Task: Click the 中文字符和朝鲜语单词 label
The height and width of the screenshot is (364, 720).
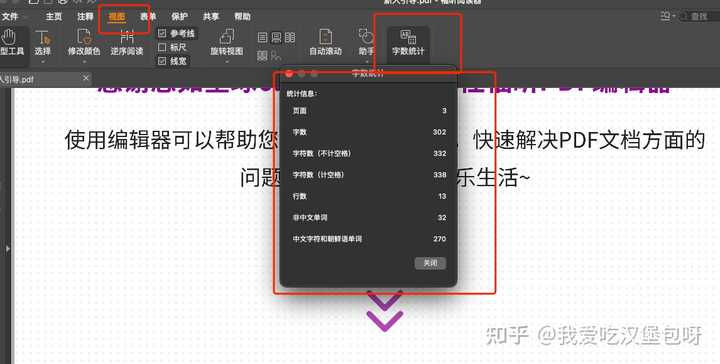Action: coord(327,239)
